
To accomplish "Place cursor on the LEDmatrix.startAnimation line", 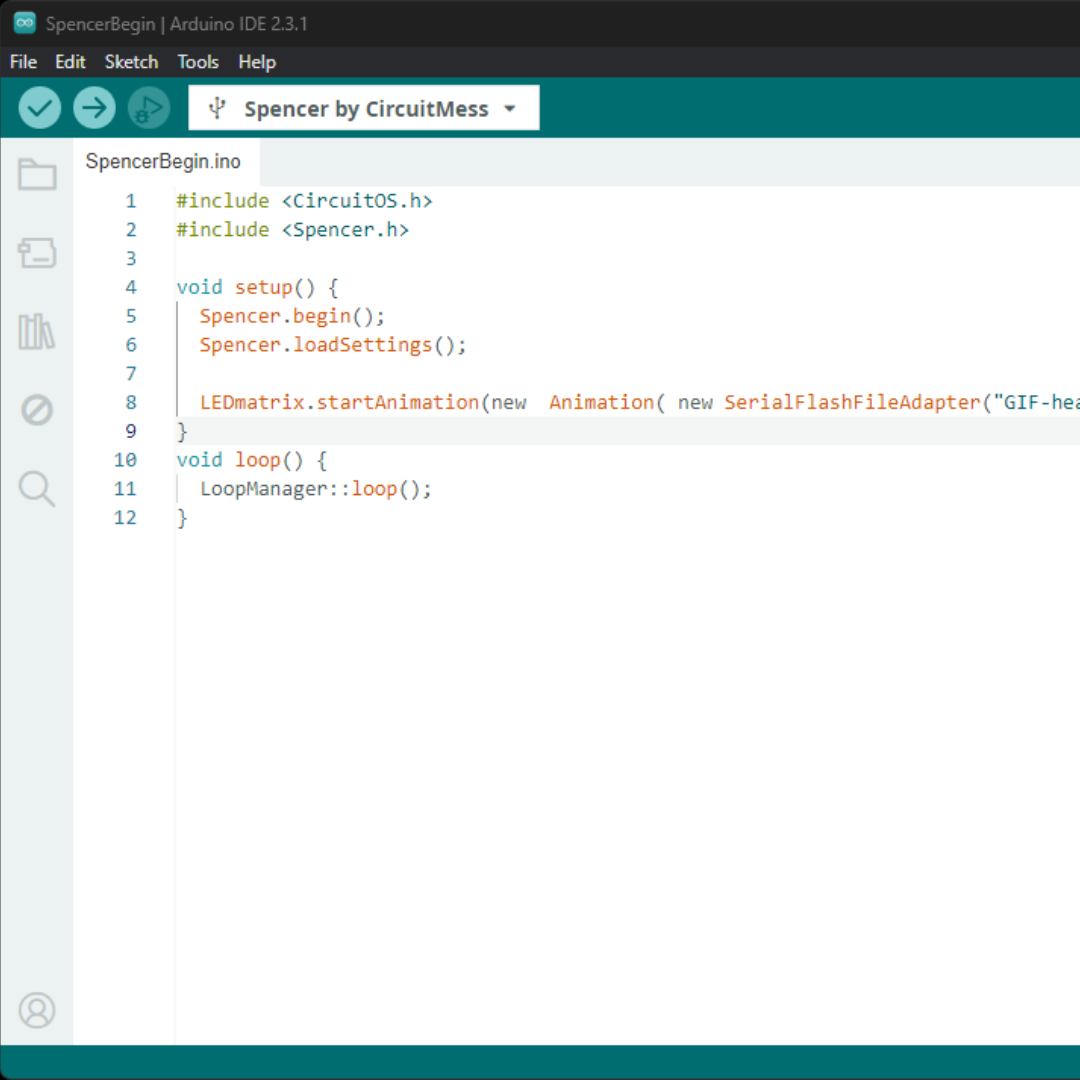I will point(400,402).
